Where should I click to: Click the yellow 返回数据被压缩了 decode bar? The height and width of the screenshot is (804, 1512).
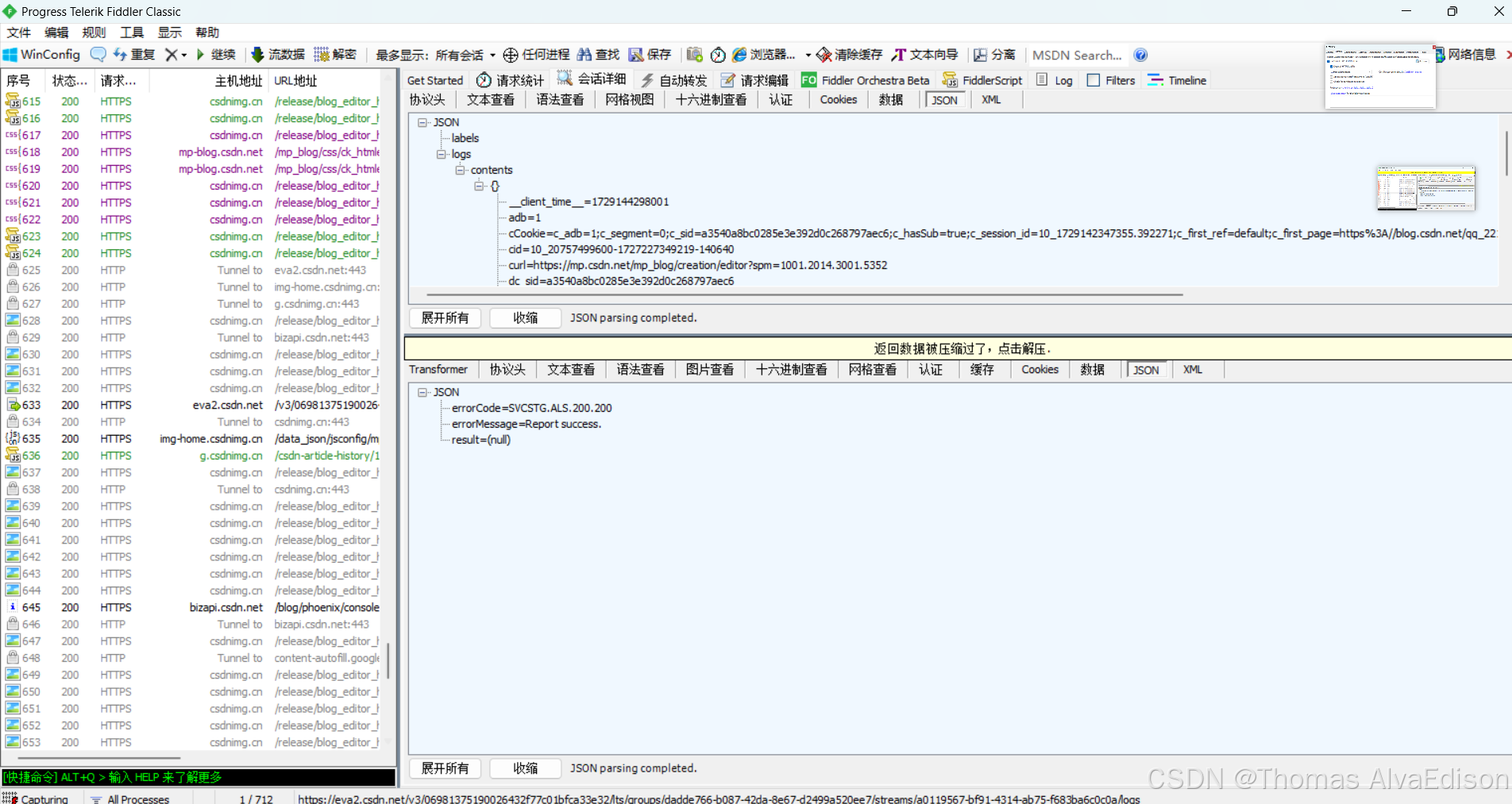(x=958, y=348)
